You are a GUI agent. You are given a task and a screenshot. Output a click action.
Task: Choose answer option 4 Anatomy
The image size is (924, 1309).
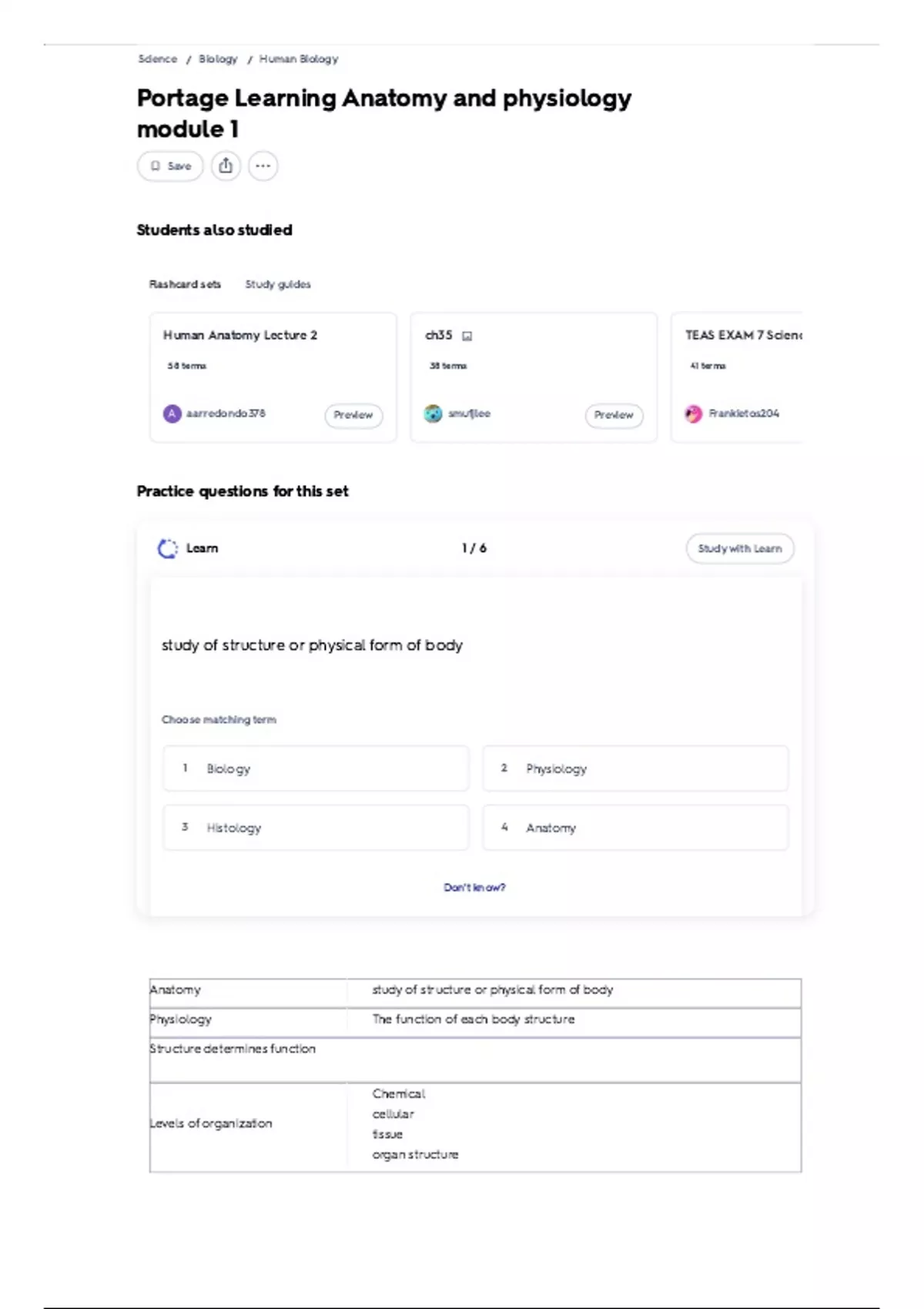pos(634,827)
